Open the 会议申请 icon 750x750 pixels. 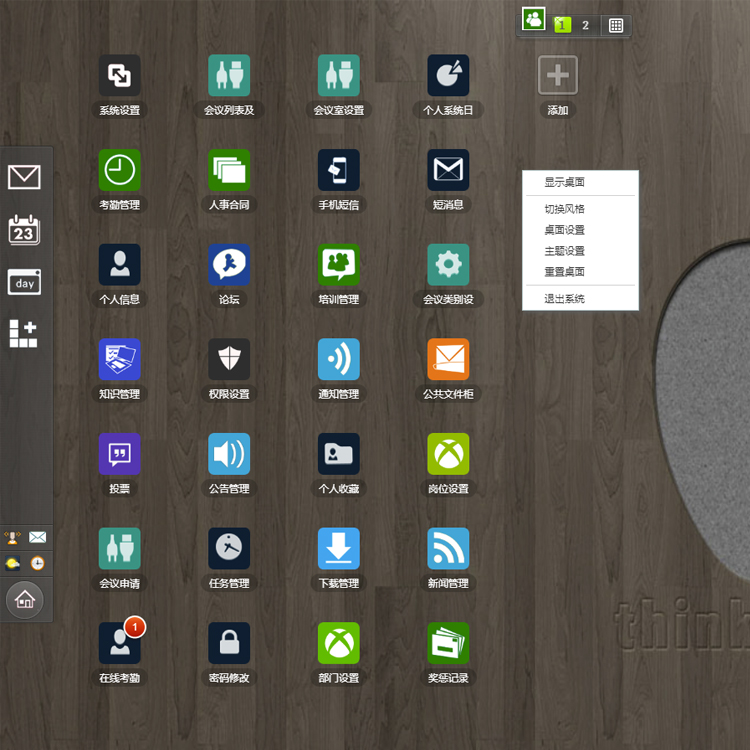(x=120, y=549)
